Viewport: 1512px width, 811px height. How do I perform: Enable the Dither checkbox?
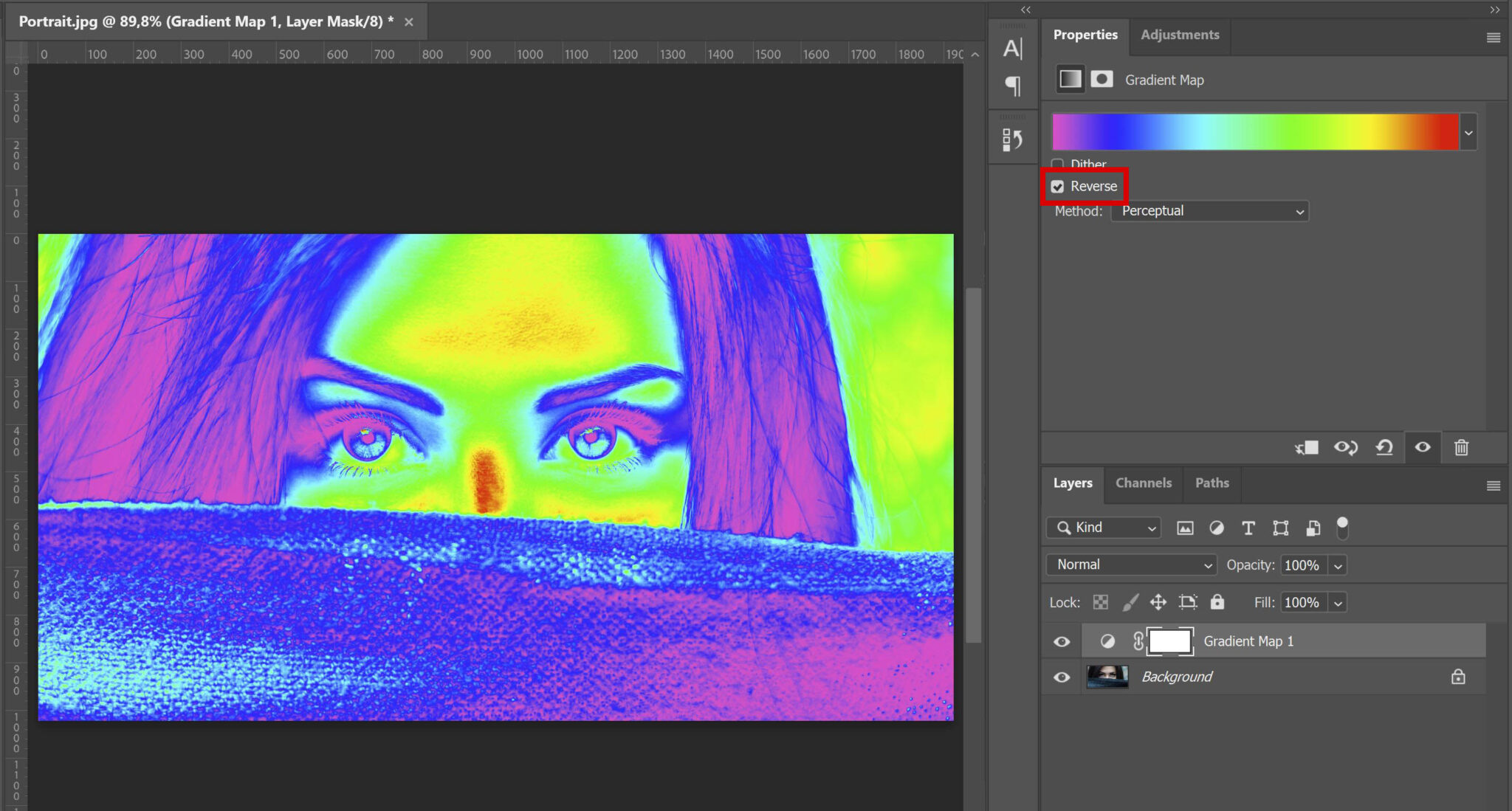[x=1059, y=164]
